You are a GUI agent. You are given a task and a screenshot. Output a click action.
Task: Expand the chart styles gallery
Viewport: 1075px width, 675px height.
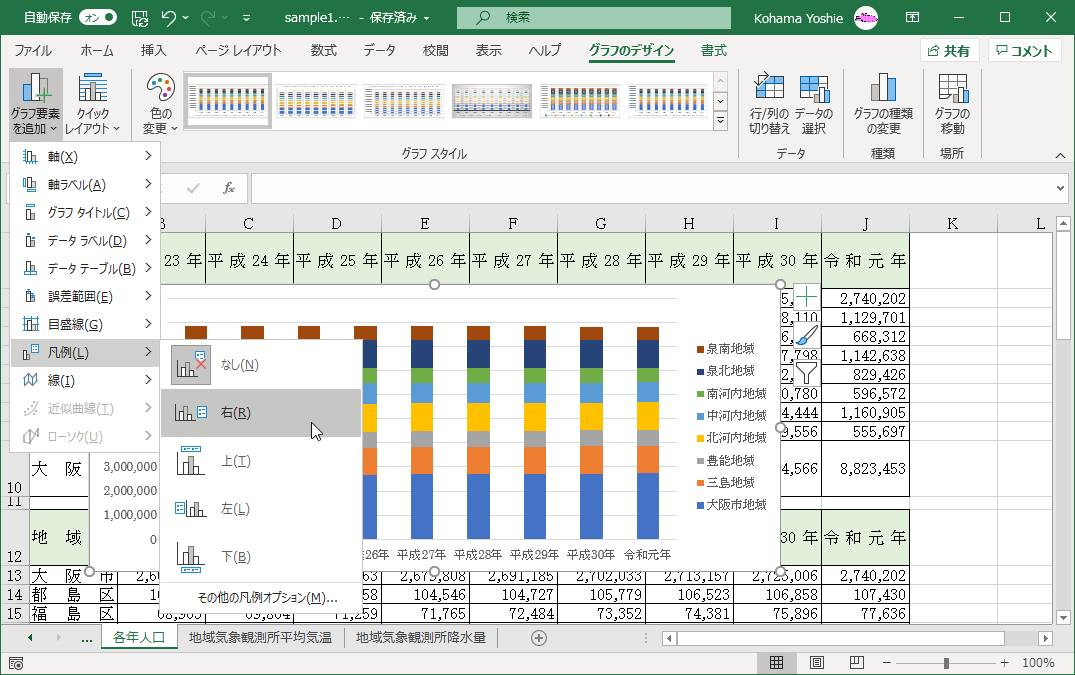[720, 121]
